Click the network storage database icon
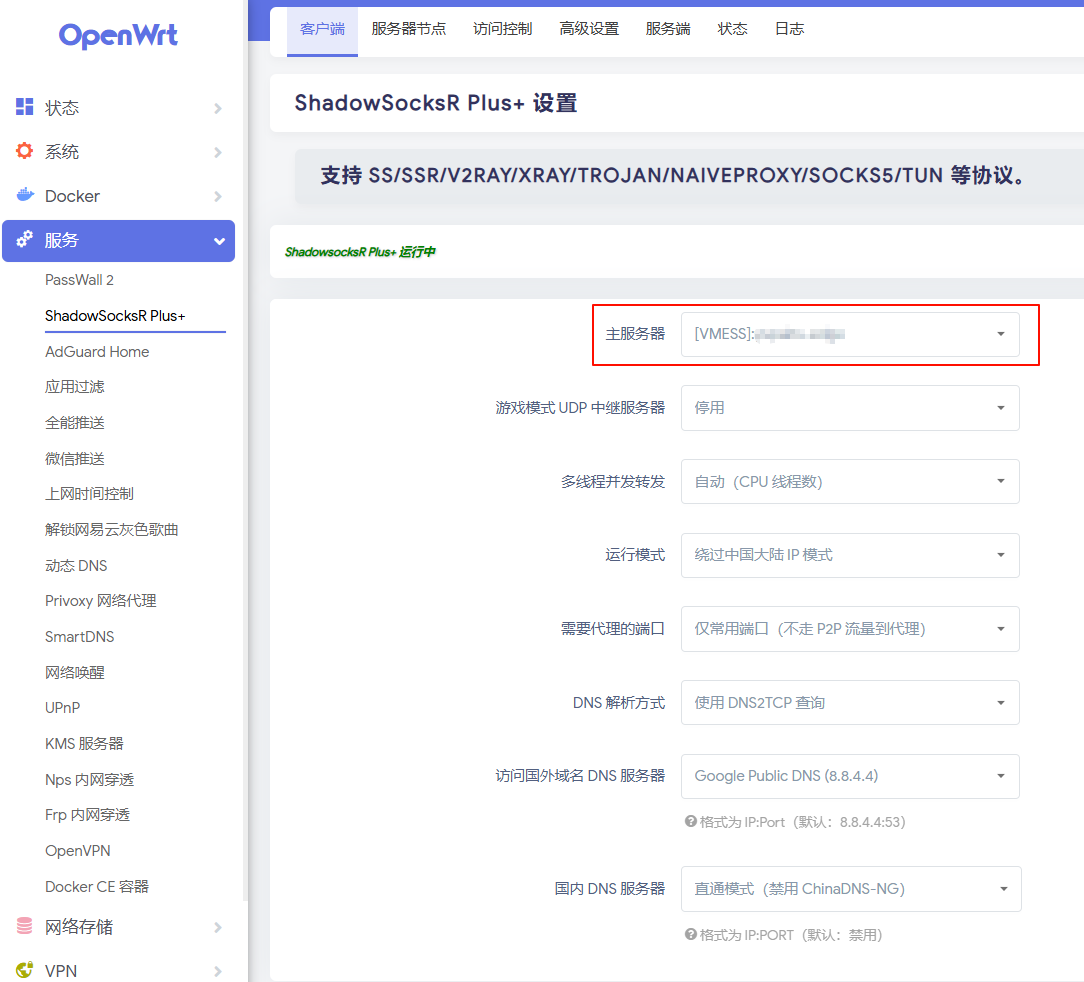1084x982 pixels. click(x=24, y=927)
